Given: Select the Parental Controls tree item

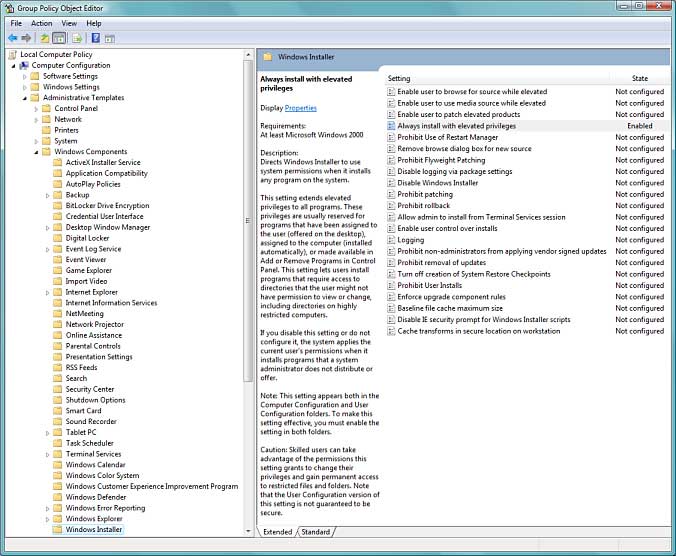Looking at the screenshot, I should 93,346.
